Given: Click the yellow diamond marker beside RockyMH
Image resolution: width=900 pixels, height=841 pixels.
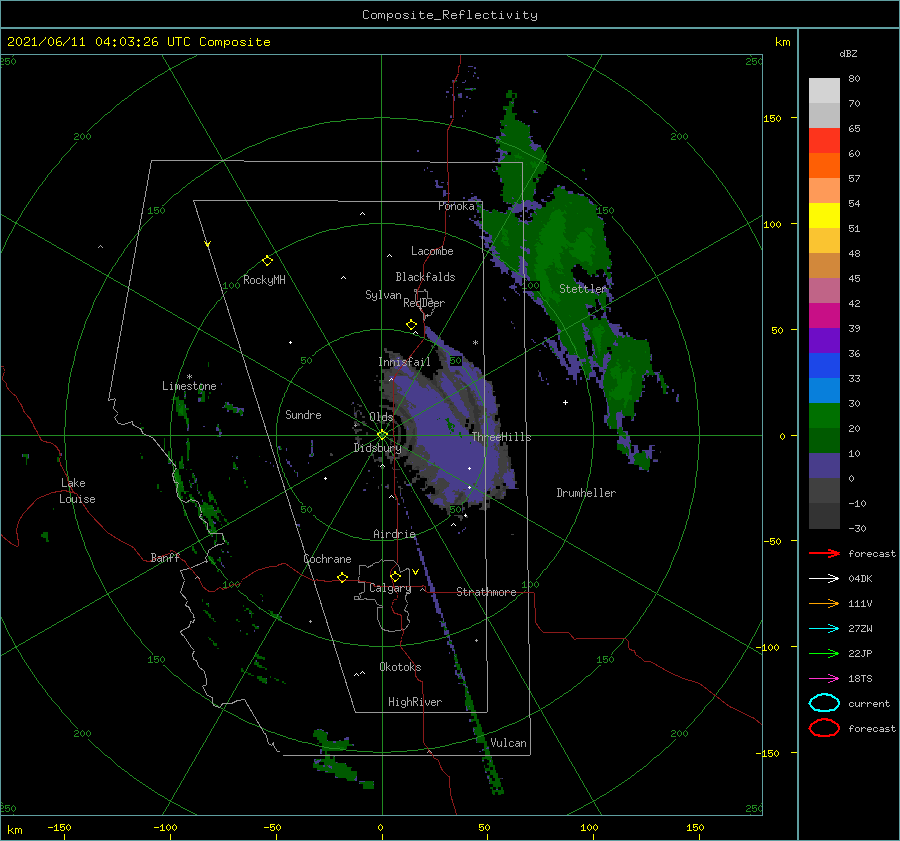Looking at the screenshot, I should click(267, 261).
